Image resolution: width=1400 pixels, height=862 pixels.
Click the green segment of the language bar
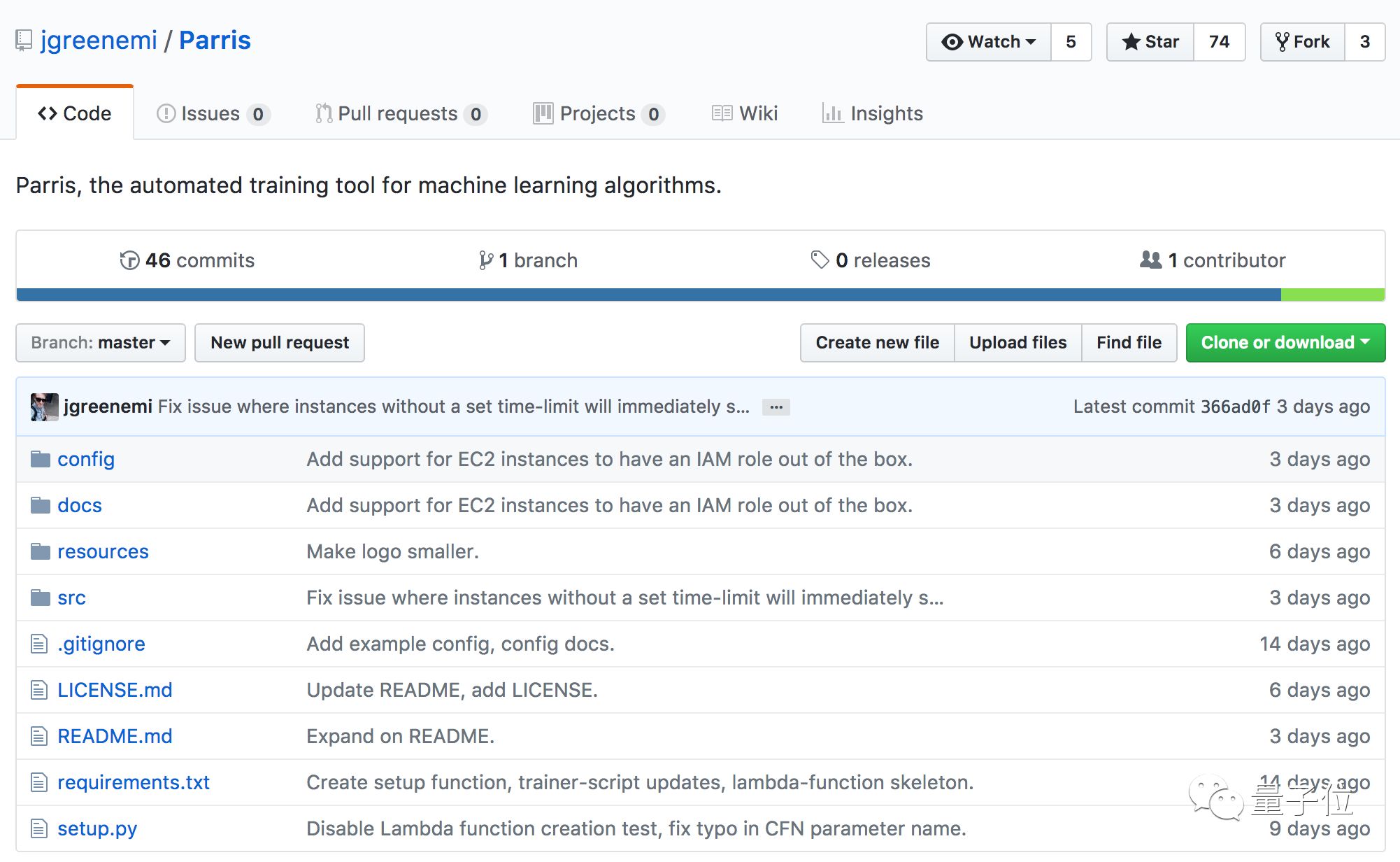[x=1332, y=295]
